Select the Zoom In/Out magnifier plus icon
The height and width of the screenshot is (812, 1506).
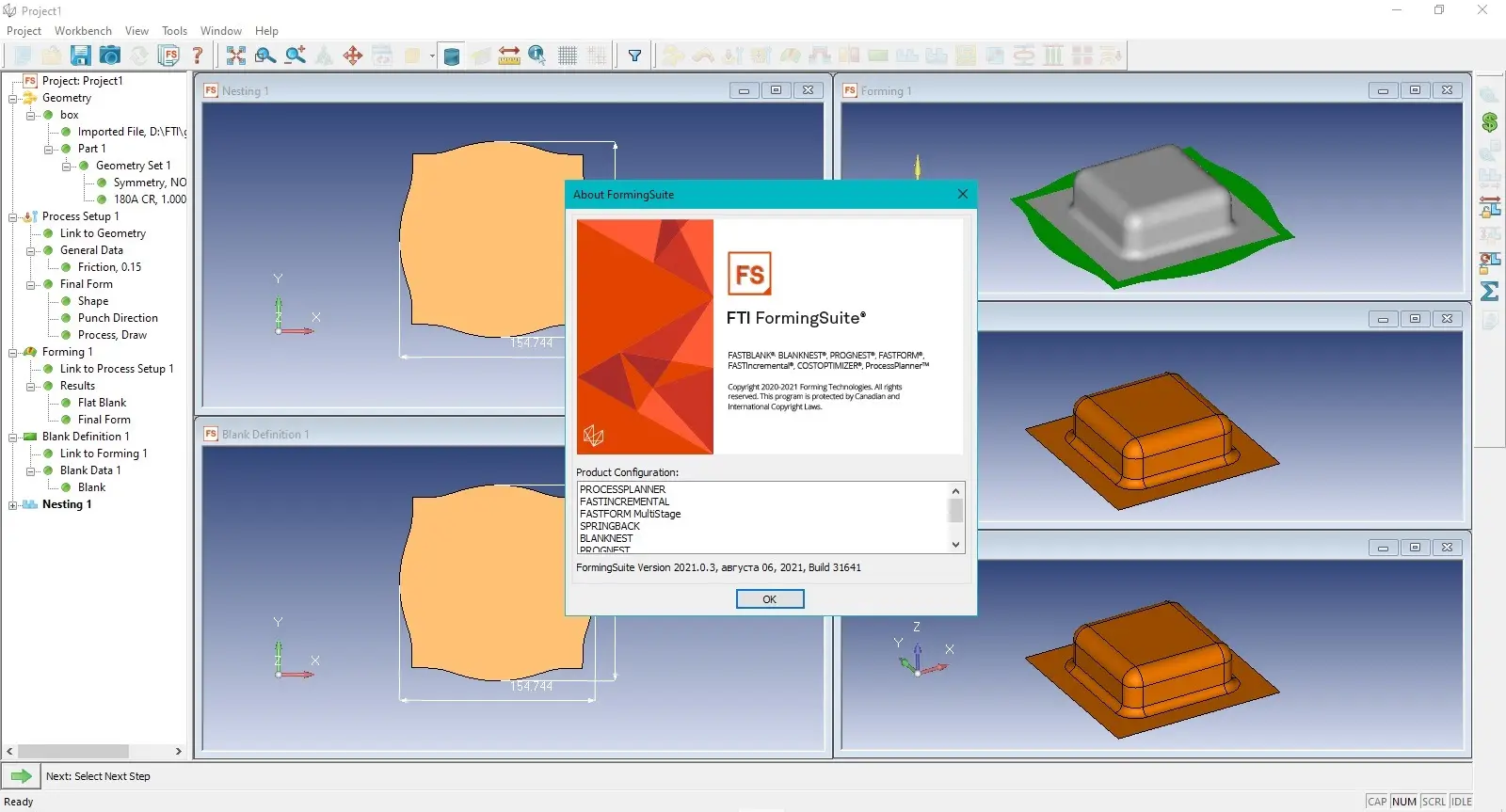[296, 56]
